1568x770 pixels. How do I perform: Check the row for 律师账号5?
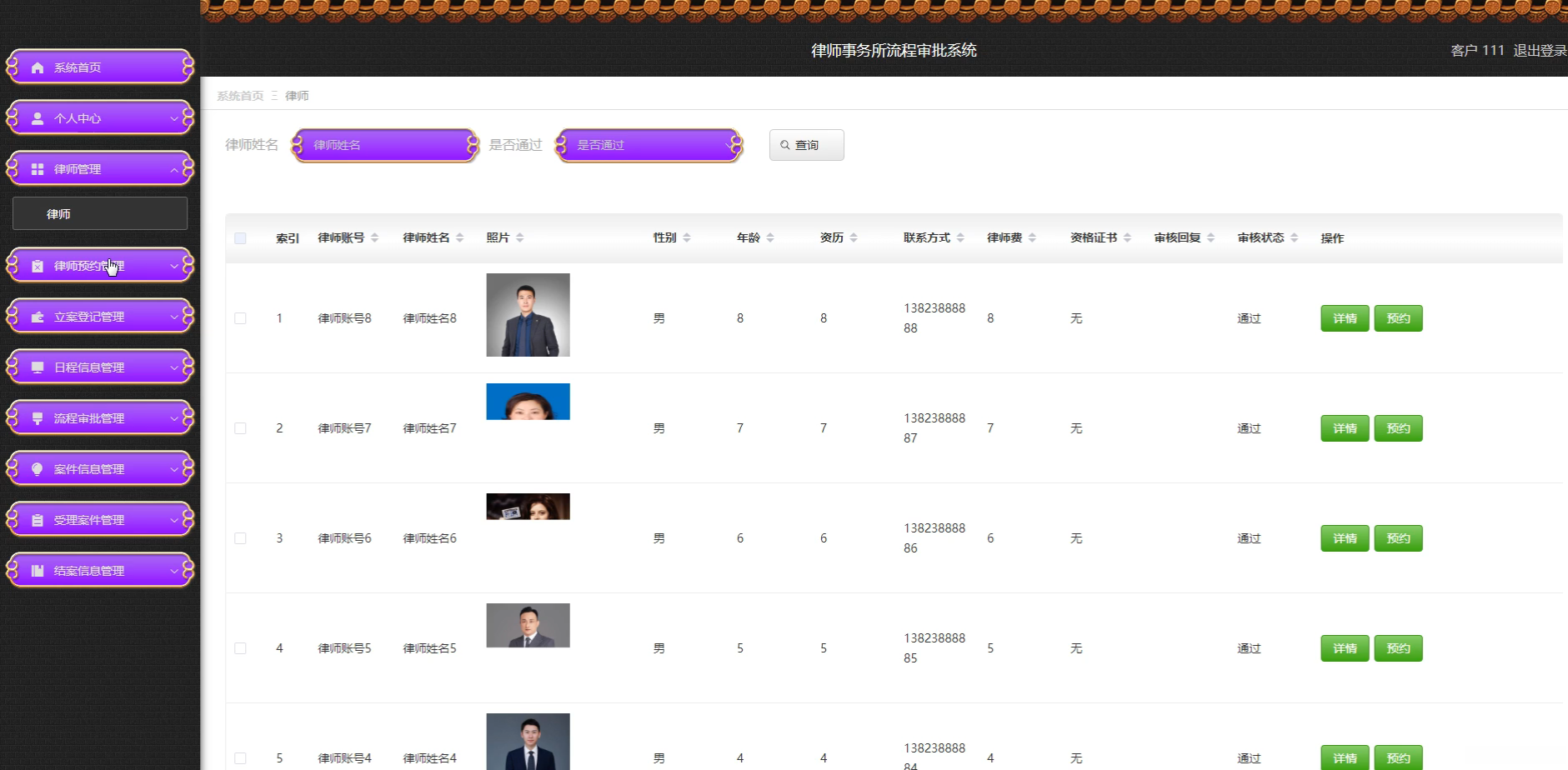pyautogui.click(x=240, y=648)
